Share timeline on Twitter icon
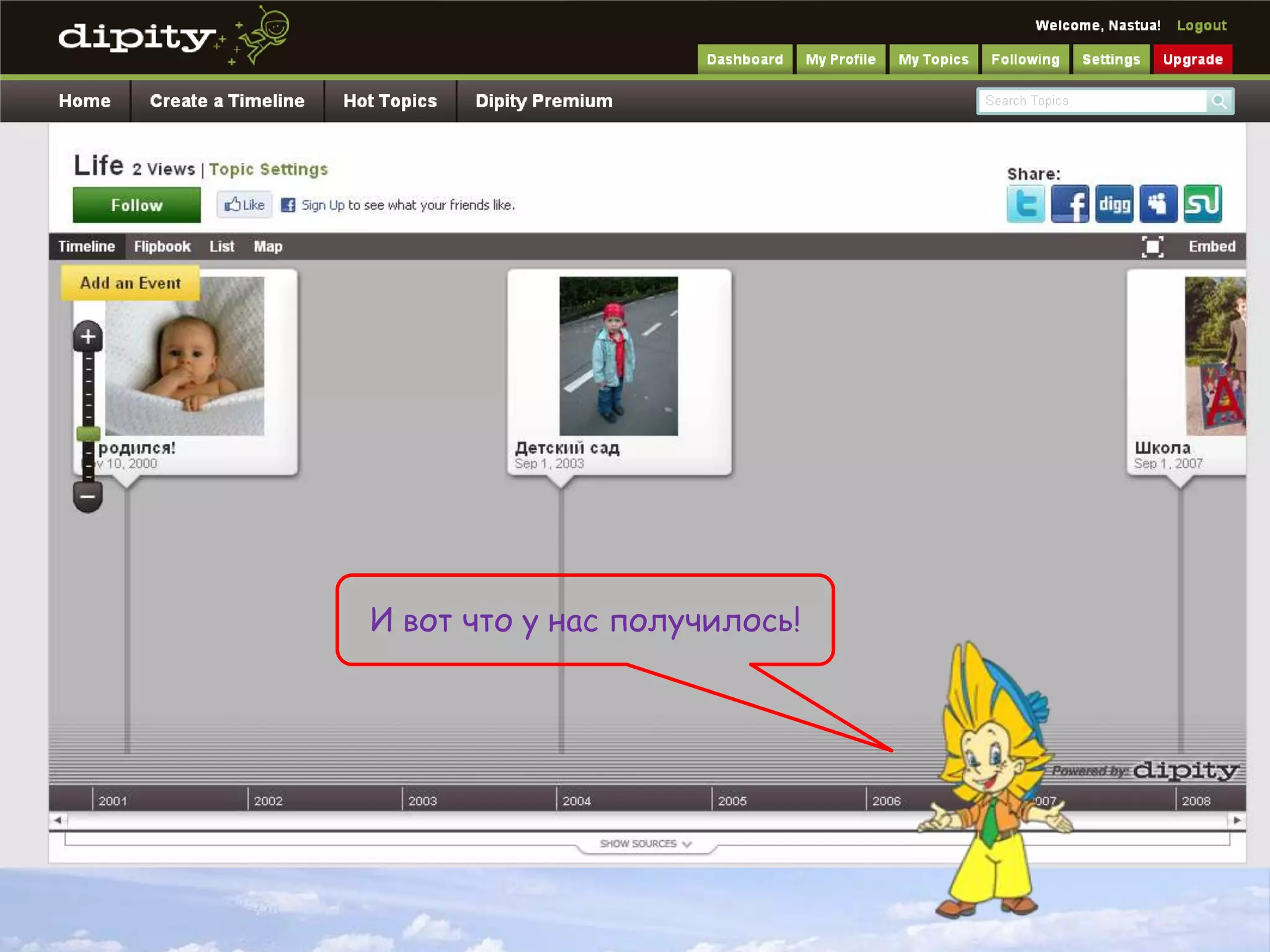 click(1025, 204)
